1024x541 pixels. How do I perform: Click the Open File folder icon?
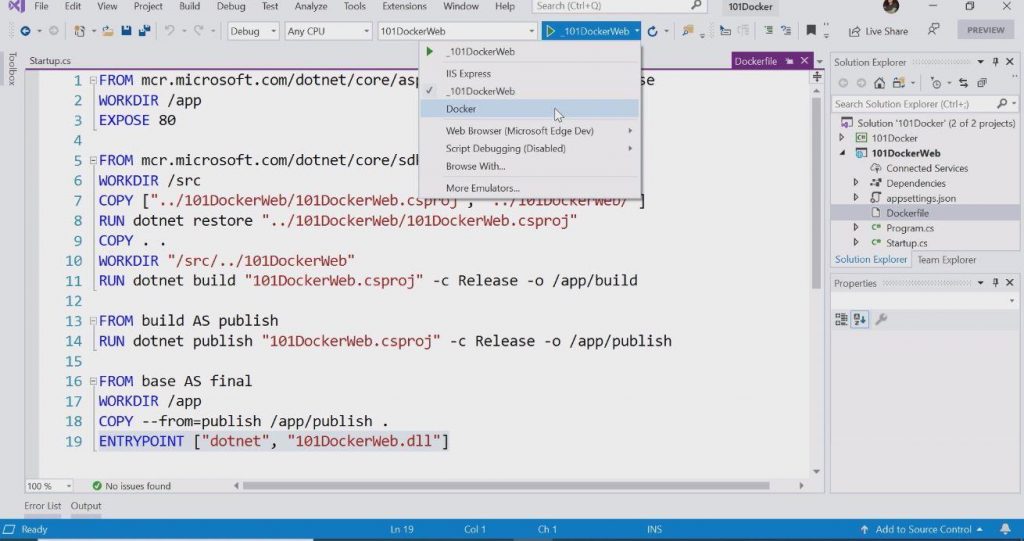tap(108, 31)
